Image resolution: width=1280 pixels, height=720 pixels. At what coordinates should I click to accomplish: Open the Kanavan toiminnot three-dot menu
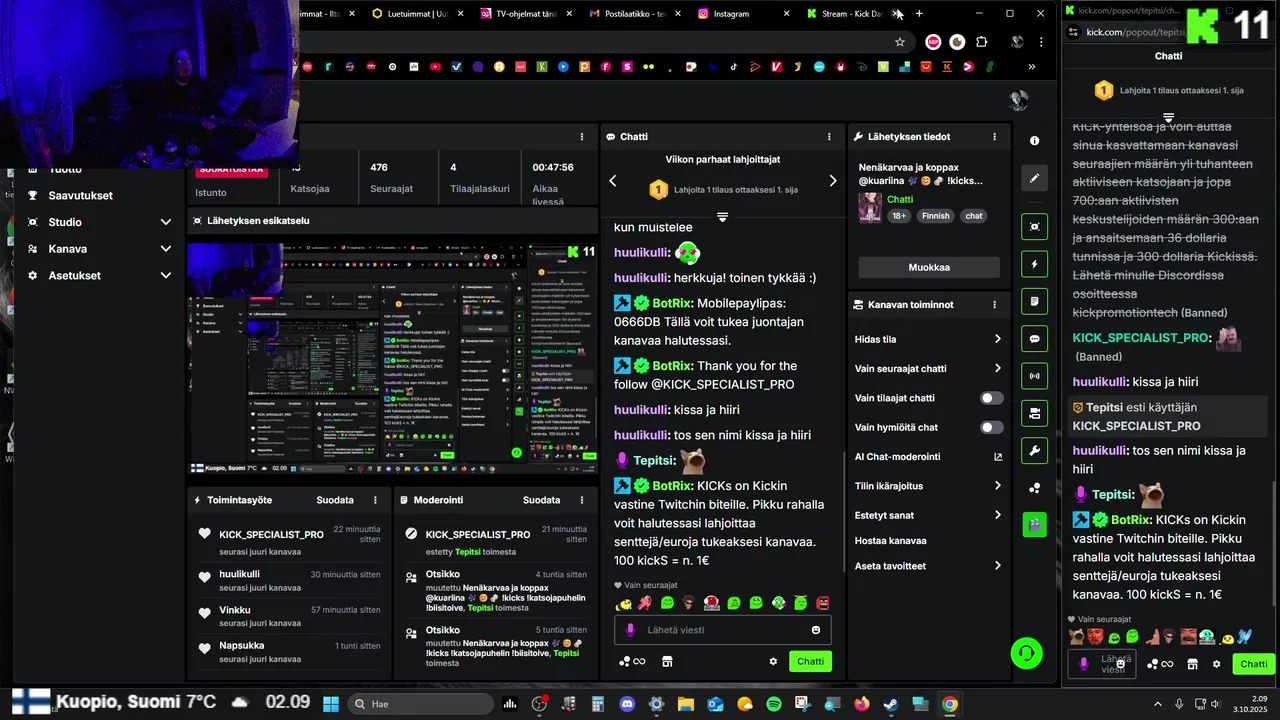pos(994,305)
